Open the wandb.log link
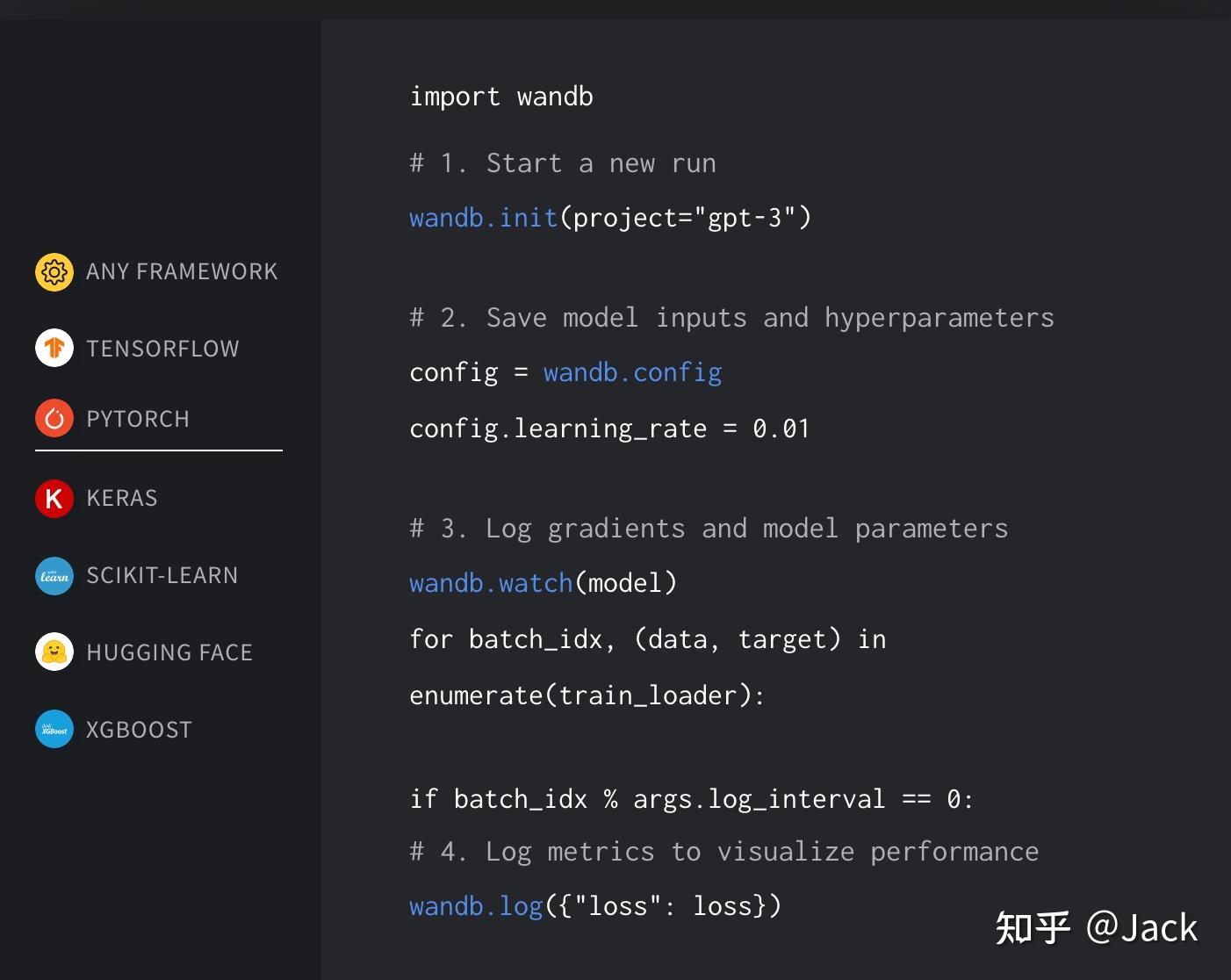Screen dimensions: 1231x980 475,905
